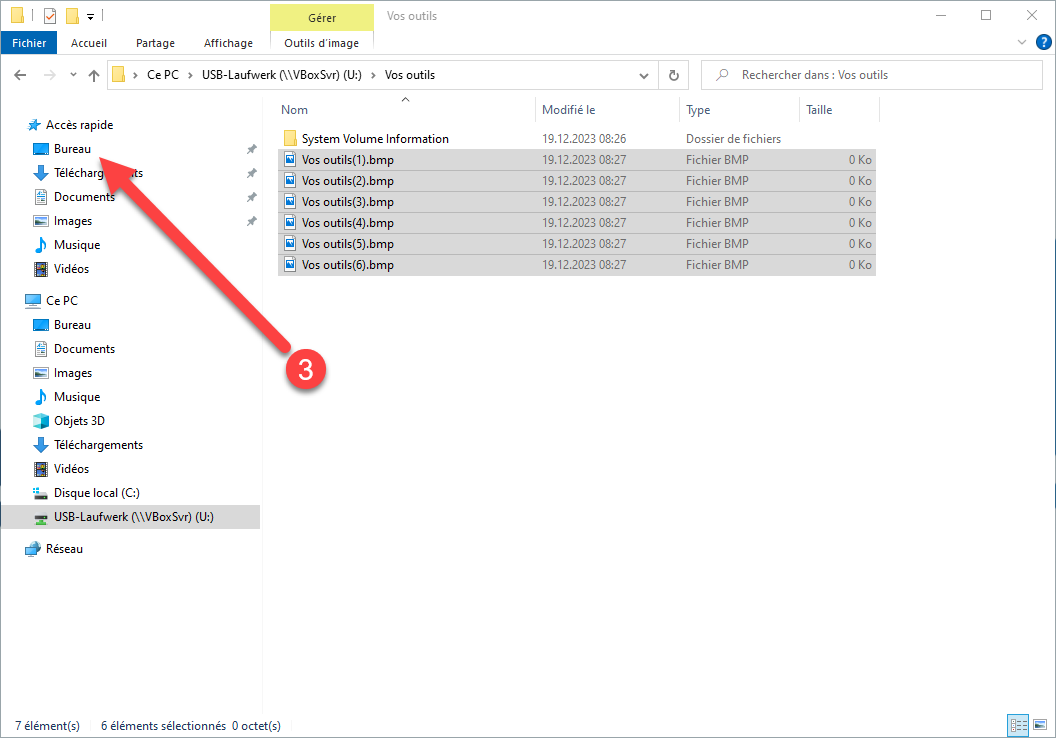The image size is (1056, 738).
Task: Open Disque local (C:) drive
Action: (x=96, y=493)
